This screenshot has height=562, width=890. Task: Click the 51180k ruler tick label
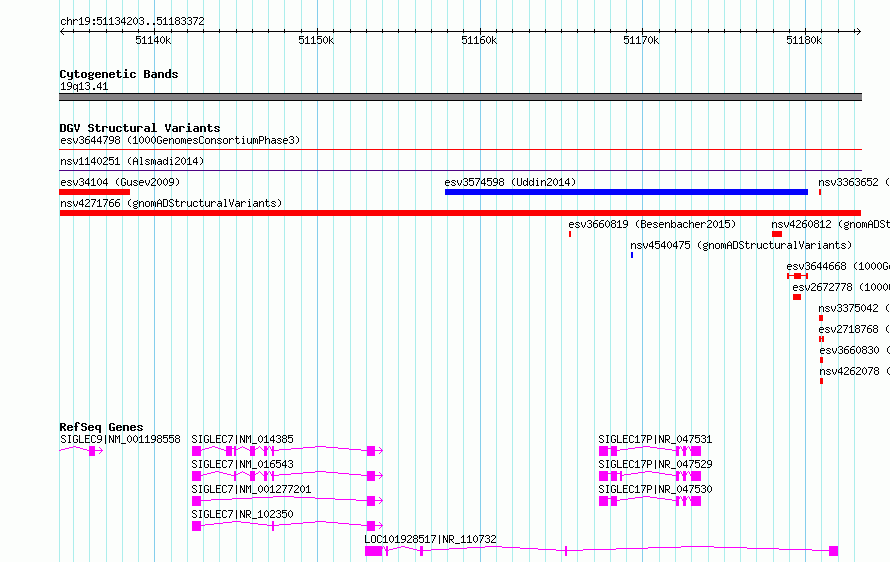tap(804, 40)
